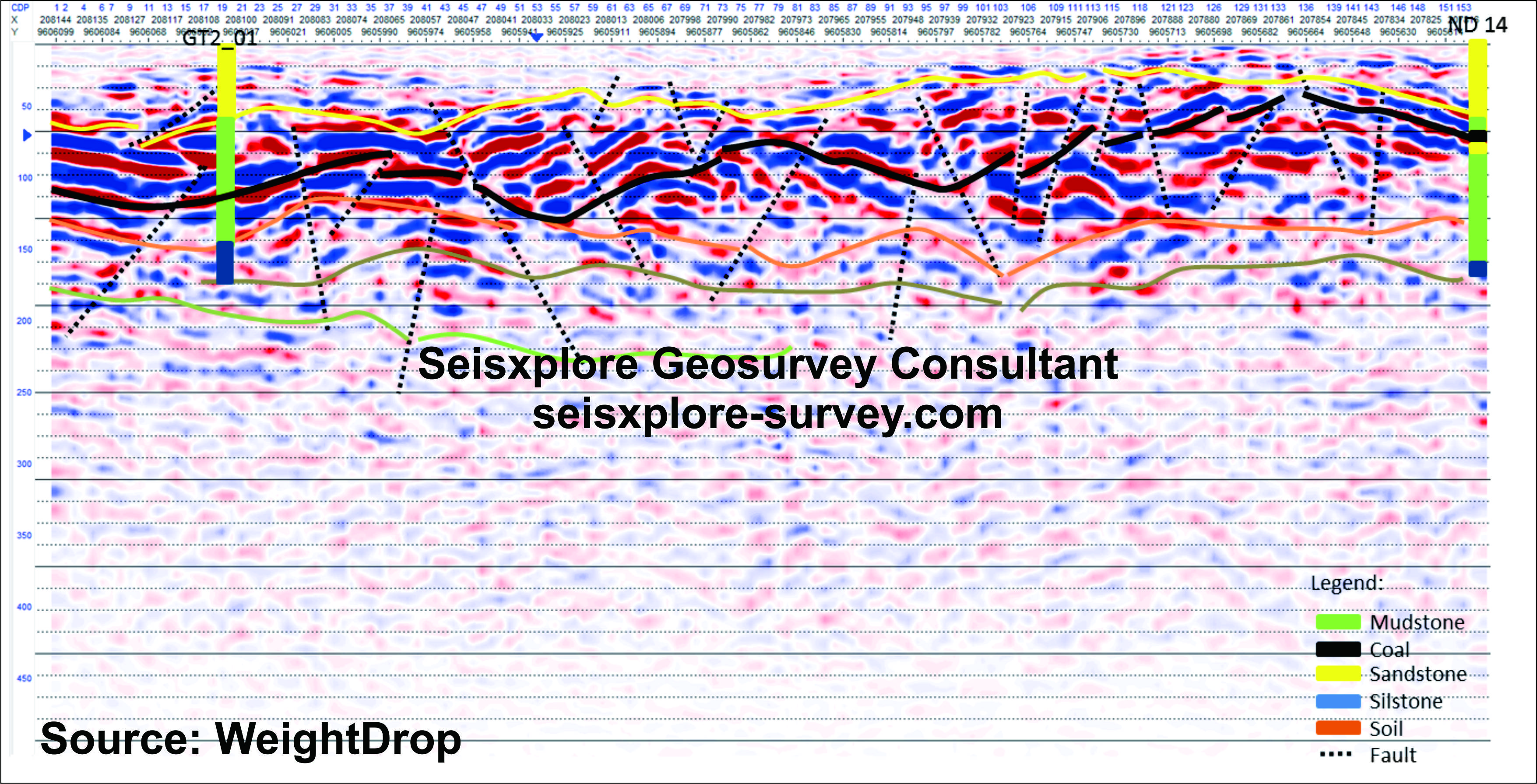Image resolution: width=1537 pixels, height=784 pixels.
Task: Click the Mudstone green legend swatch
Action: (x=1338, y=622)
